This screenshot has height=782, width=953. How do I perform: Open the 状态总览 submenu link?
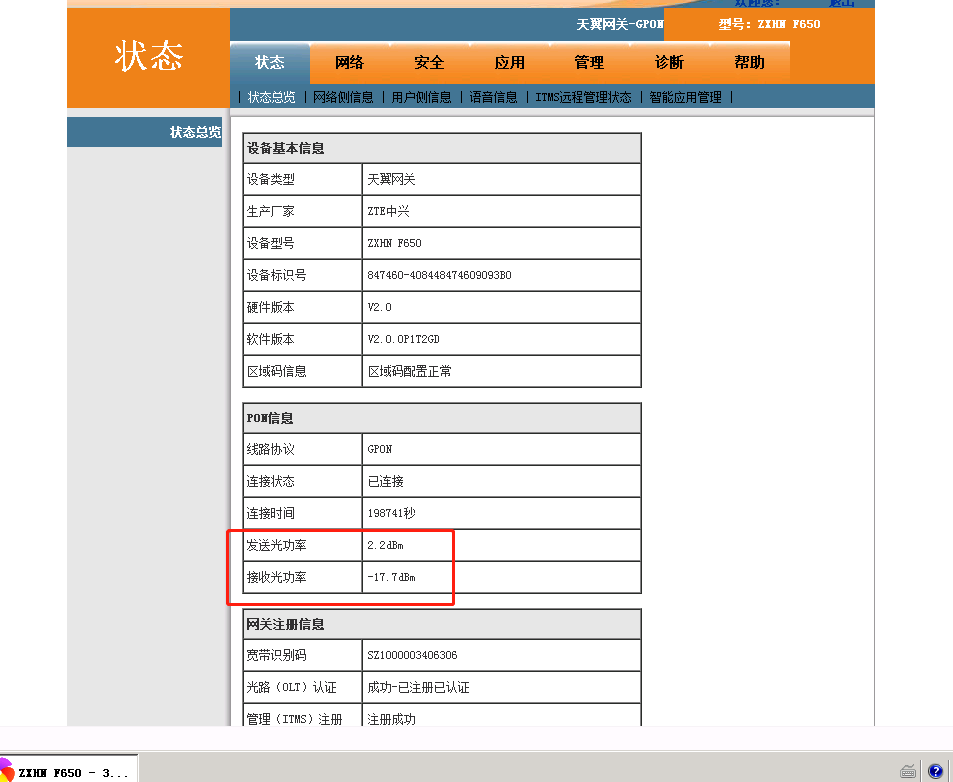(x=272, y=97)
